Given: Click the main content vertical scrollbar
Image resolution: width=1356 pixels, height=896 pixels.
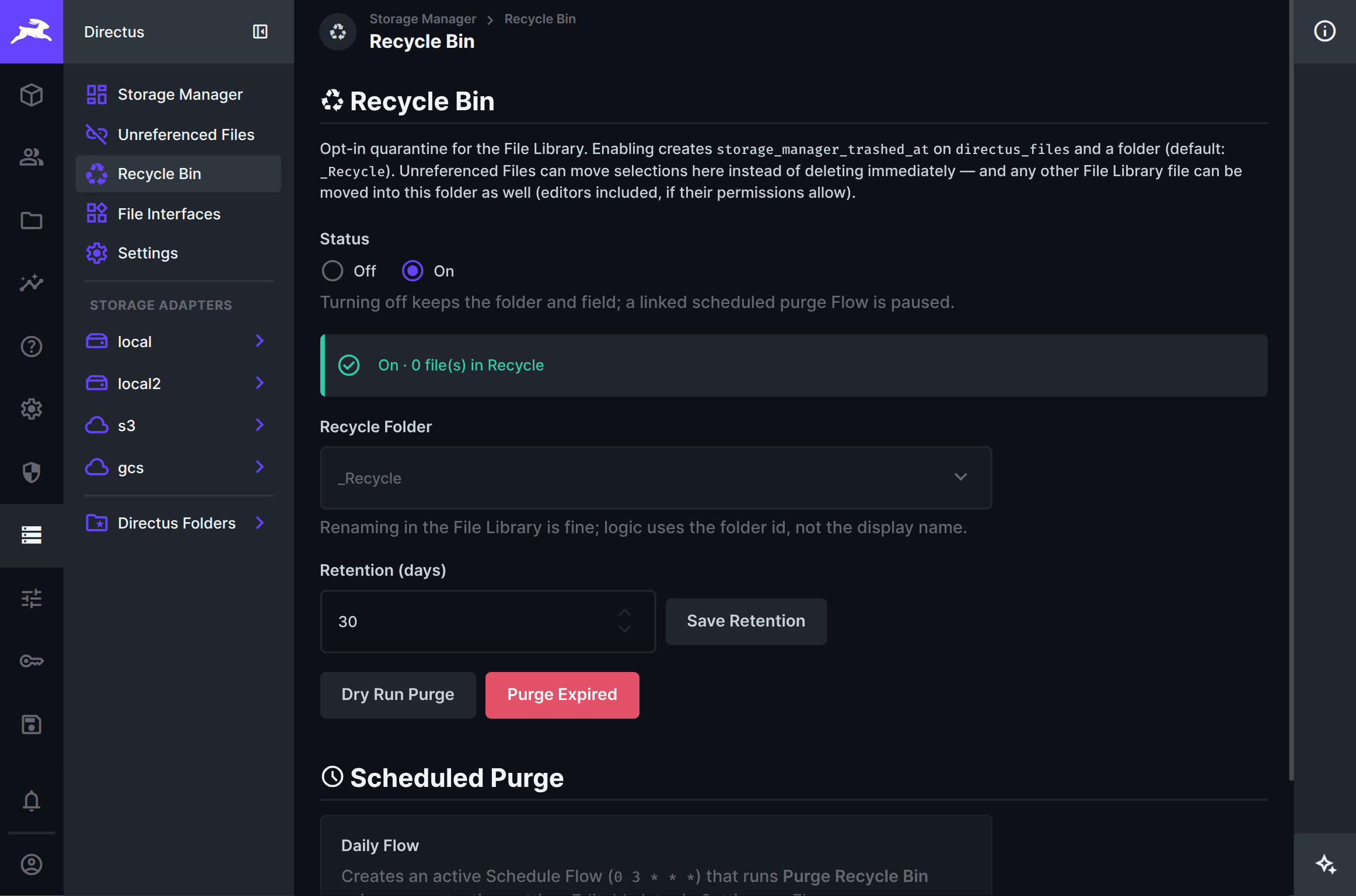Looking at the screenshot, I should point(1291,390).
